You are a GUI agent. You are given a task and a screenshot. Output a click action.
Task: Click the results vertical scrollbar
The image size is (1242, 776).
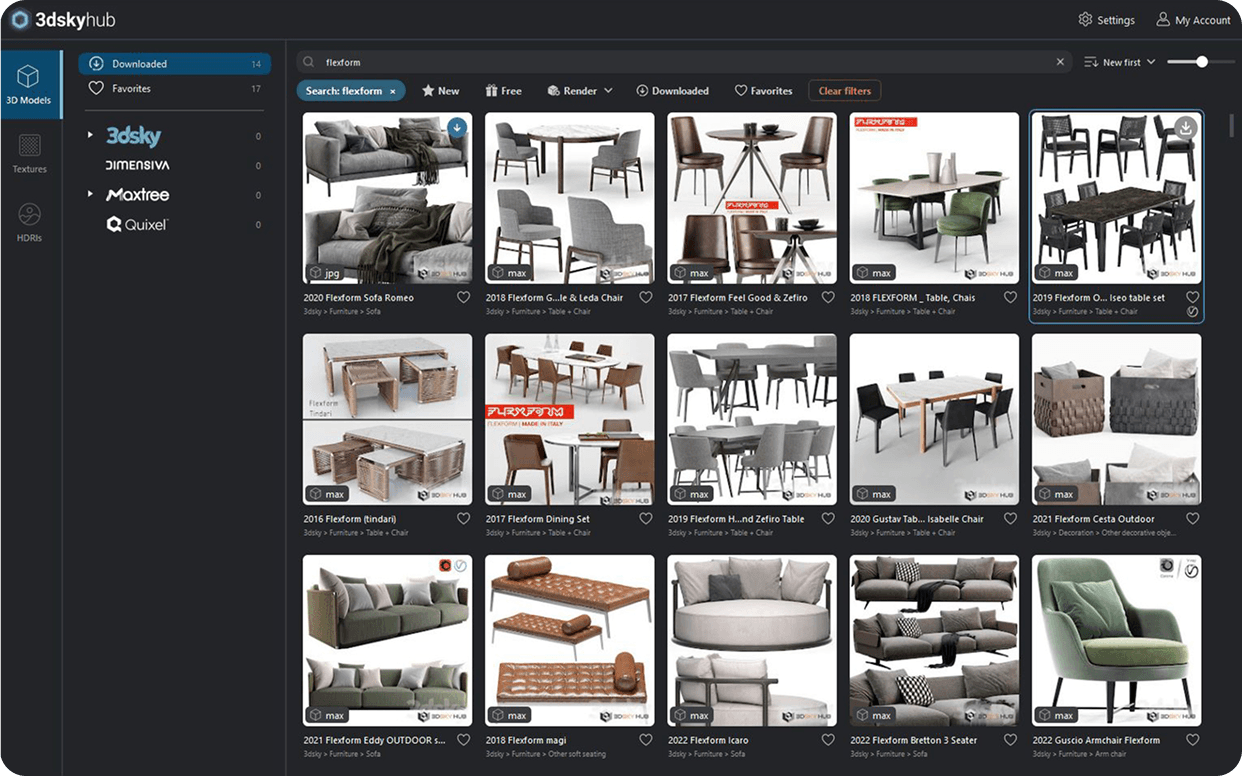click(1232, 126)
